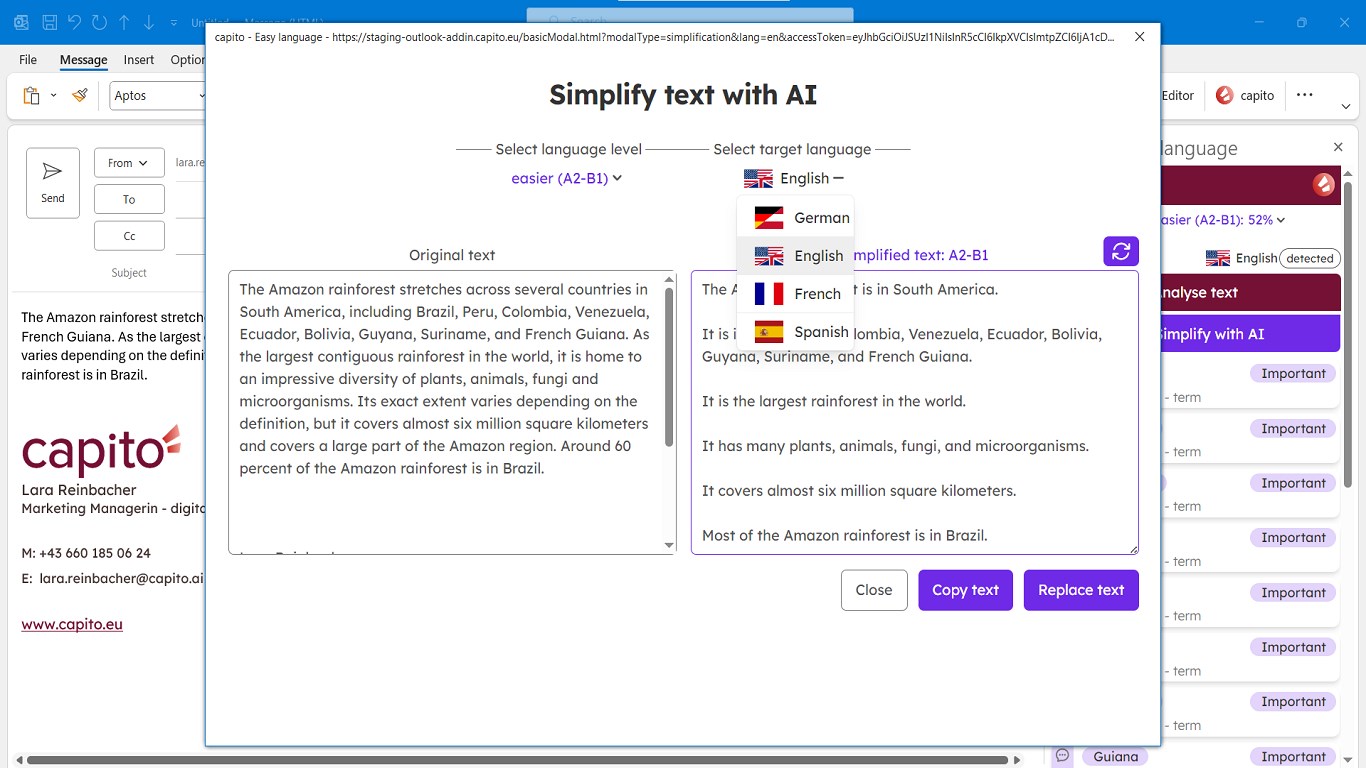
Task: Switch to the Message ribbon tab
Action: point(83,59)
